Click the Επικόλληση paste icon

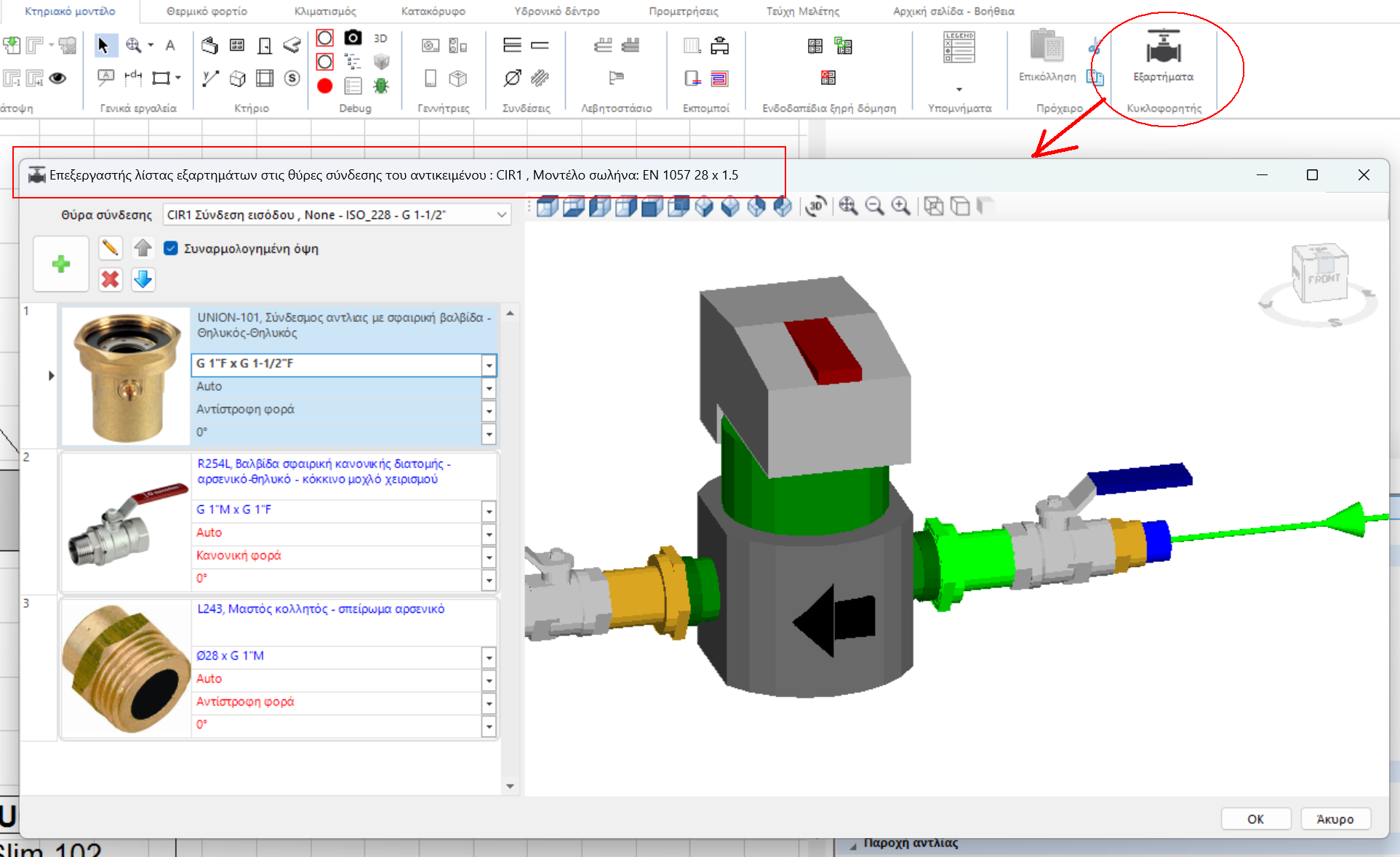1047,47
